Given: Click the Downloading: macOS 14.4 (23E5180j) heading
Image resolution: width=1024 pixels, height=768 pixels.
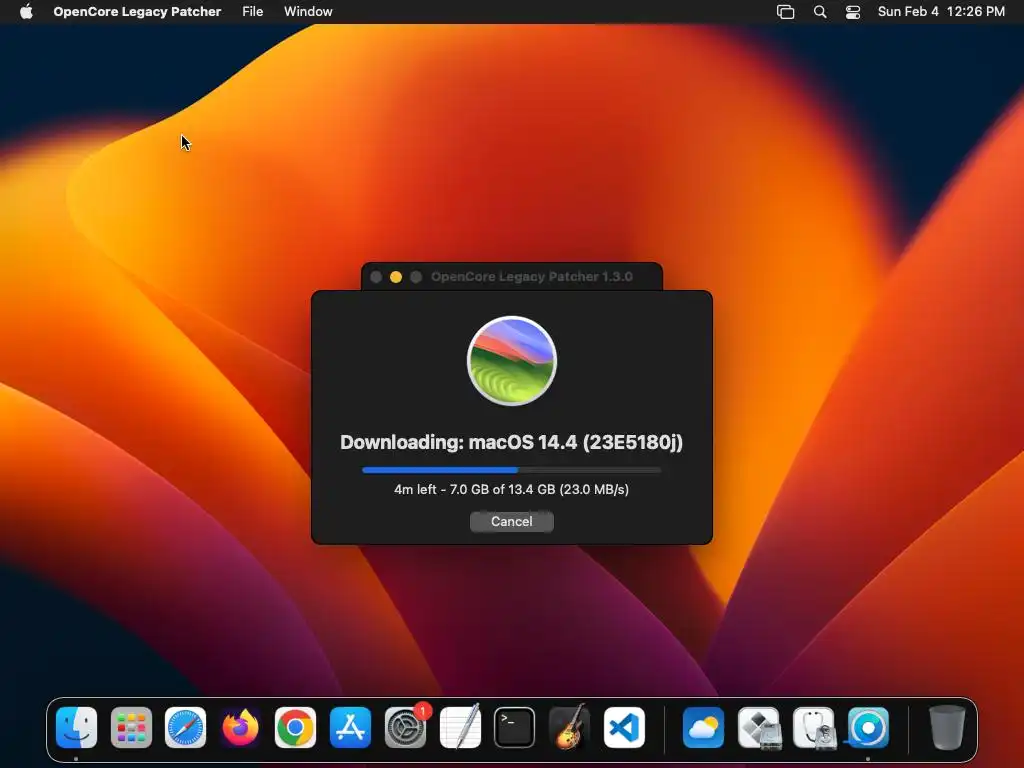Looking at the screenshot, I should [x=511, y=442].
